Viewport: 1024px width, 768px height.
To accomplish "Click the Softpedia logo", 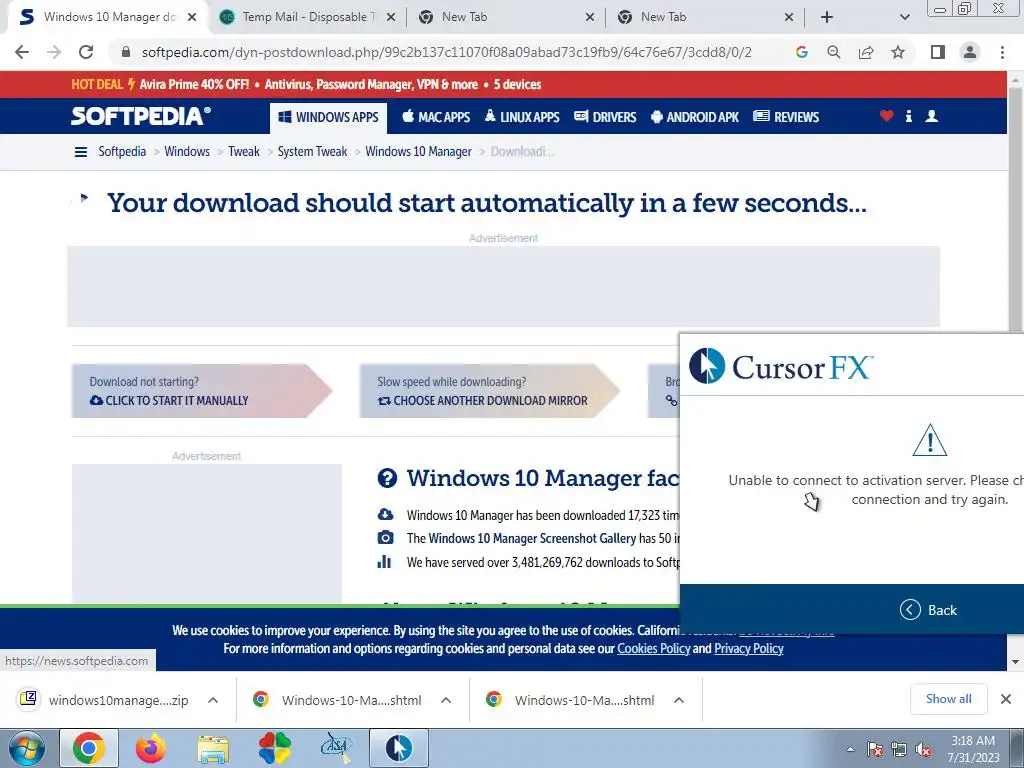I will point(140,116).
